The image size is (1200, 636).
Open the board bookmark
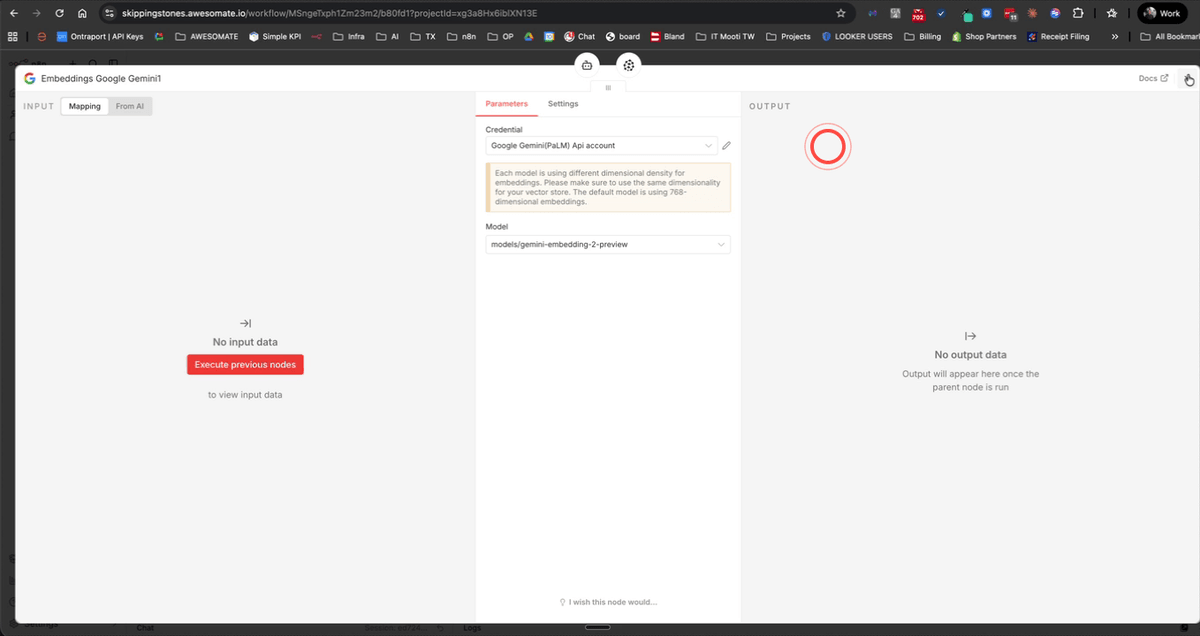pyautogui.click(x=622, y=36)
